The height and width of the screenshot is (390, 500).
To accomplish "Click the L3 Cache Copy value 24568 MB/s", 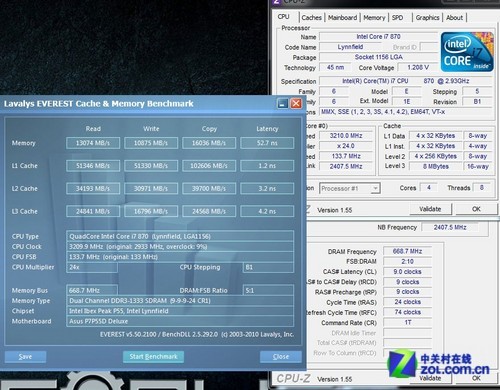I will tap(209, 211).
